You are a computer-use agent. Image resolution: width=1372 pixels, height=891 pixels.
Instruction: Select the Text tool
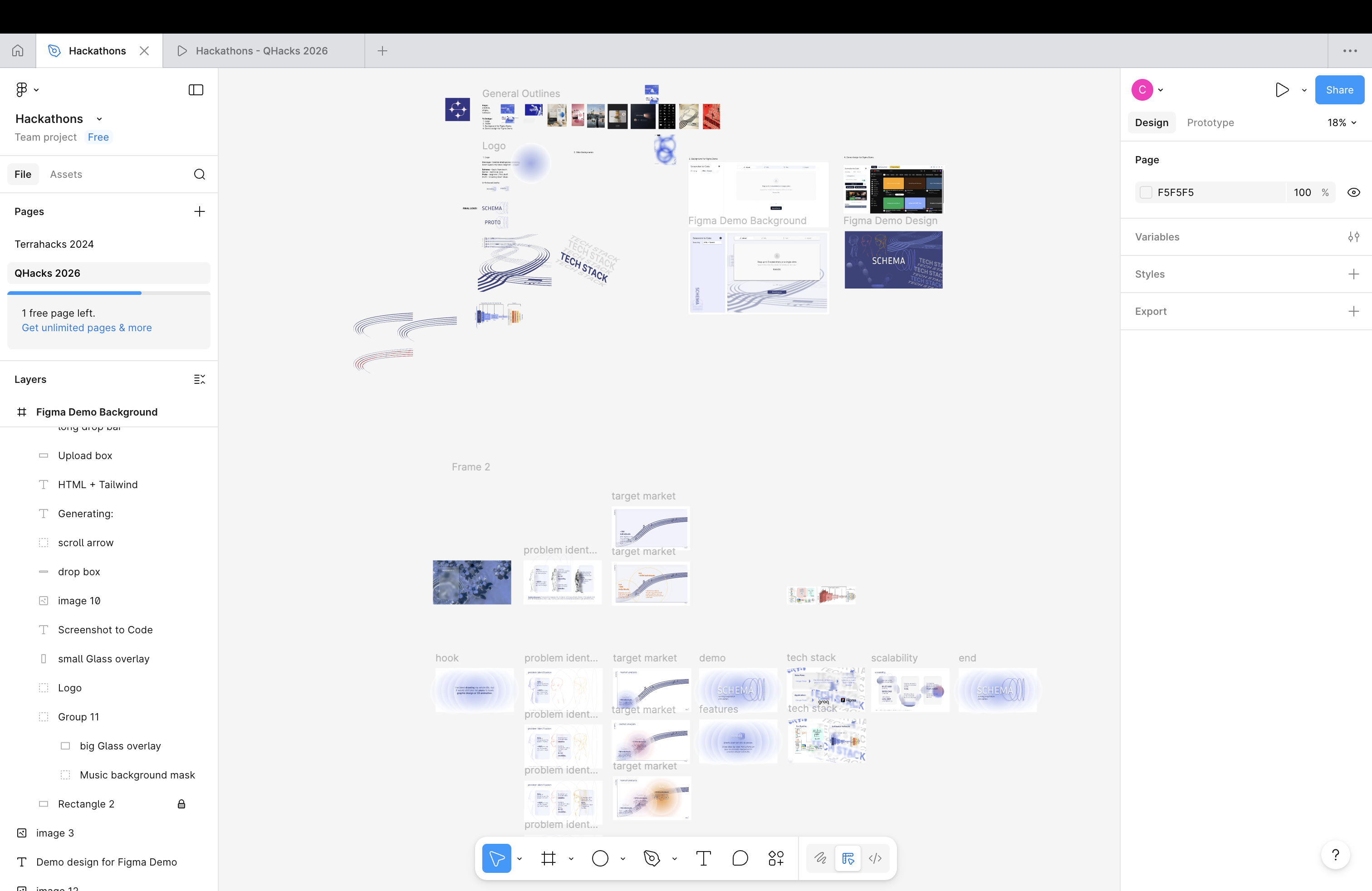click(x=703, y=859)
